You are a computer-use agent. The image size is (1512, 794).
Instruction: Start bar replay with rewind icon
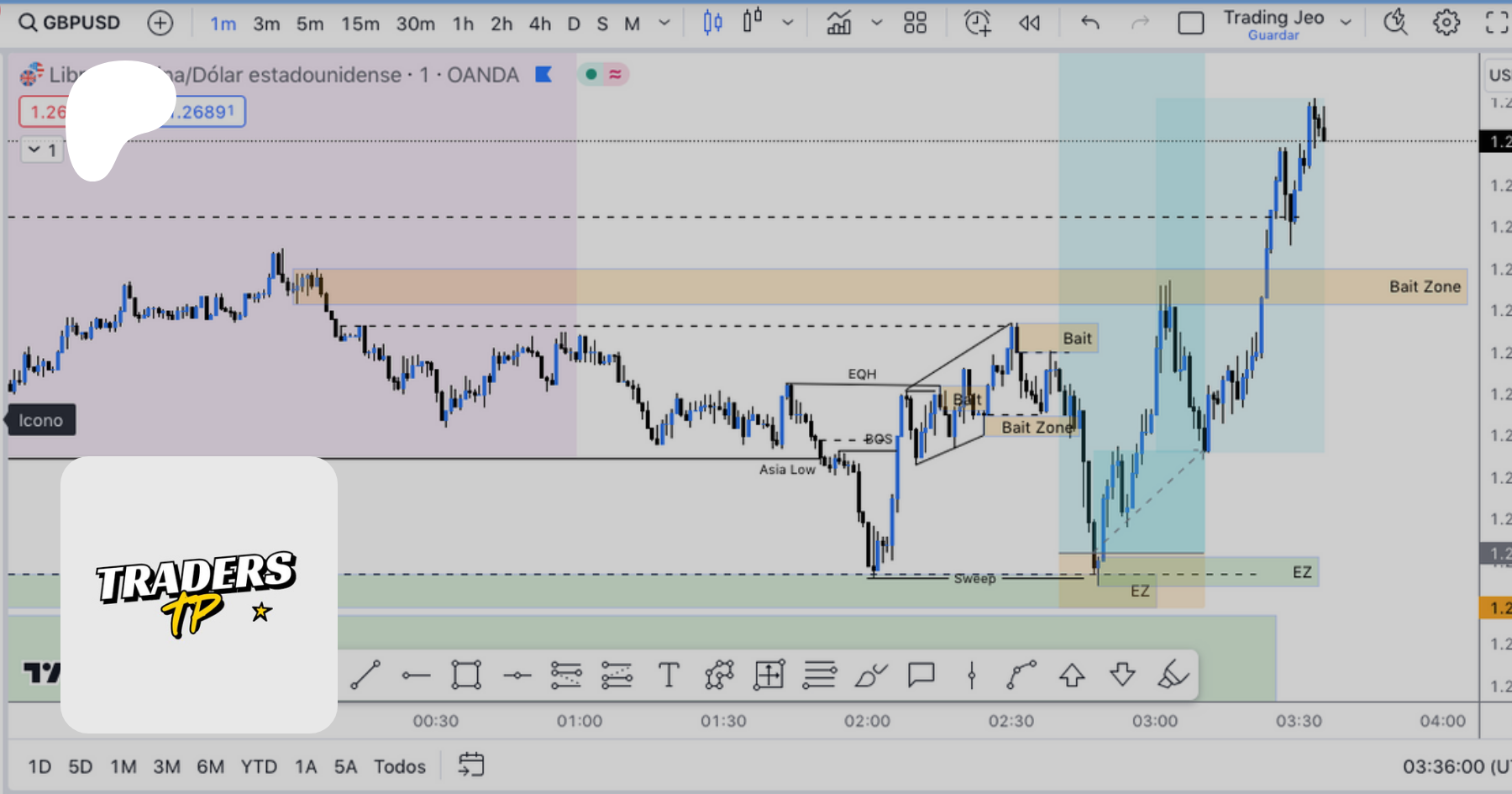click(x=1029, y=23)
